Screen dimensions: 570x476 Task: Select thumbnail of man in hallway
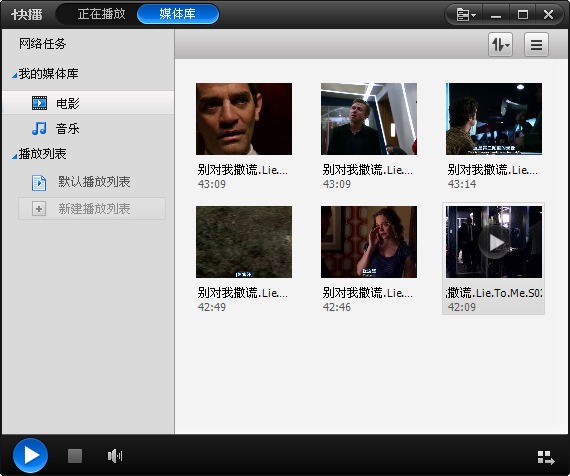click(369, 119)
